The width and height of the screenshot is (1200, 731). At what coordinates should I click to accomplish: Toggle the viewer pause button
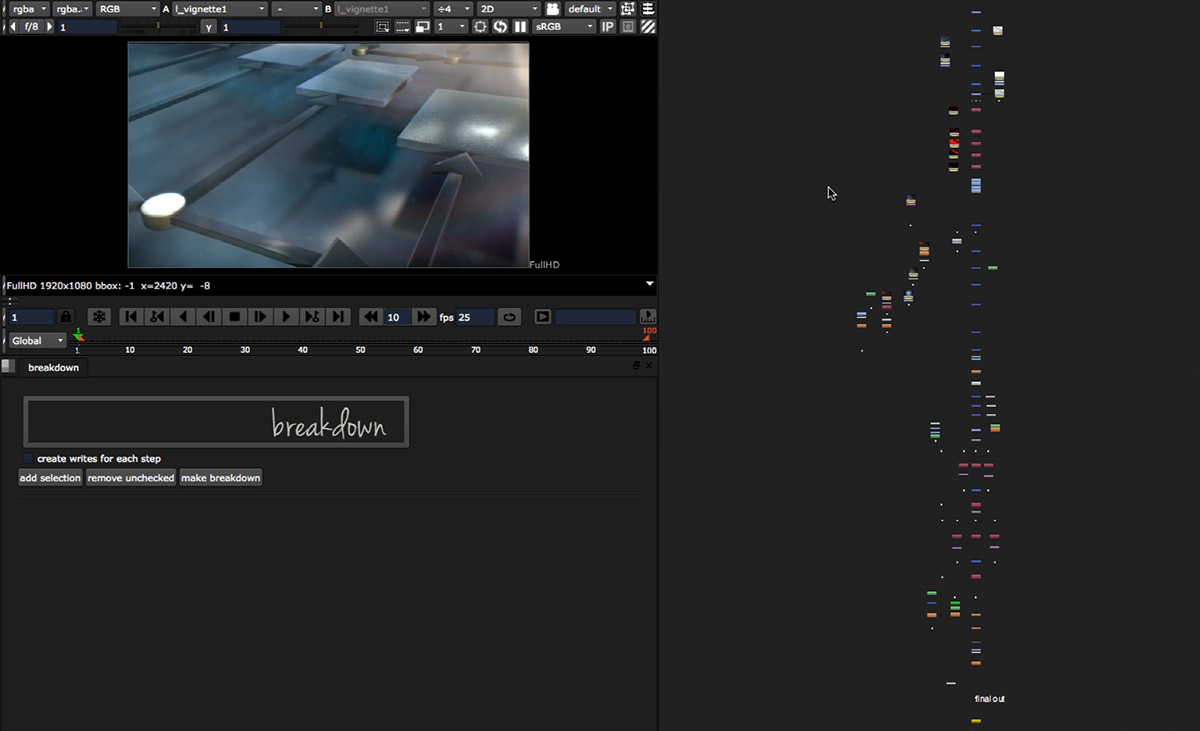(x=520, y=27)
